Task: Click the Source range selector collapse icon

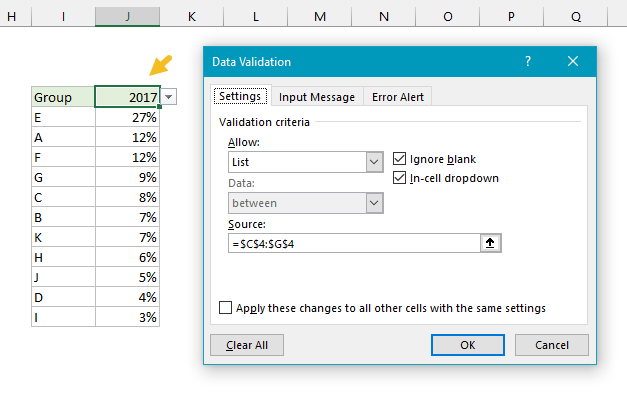Action: tap(490, 244)
